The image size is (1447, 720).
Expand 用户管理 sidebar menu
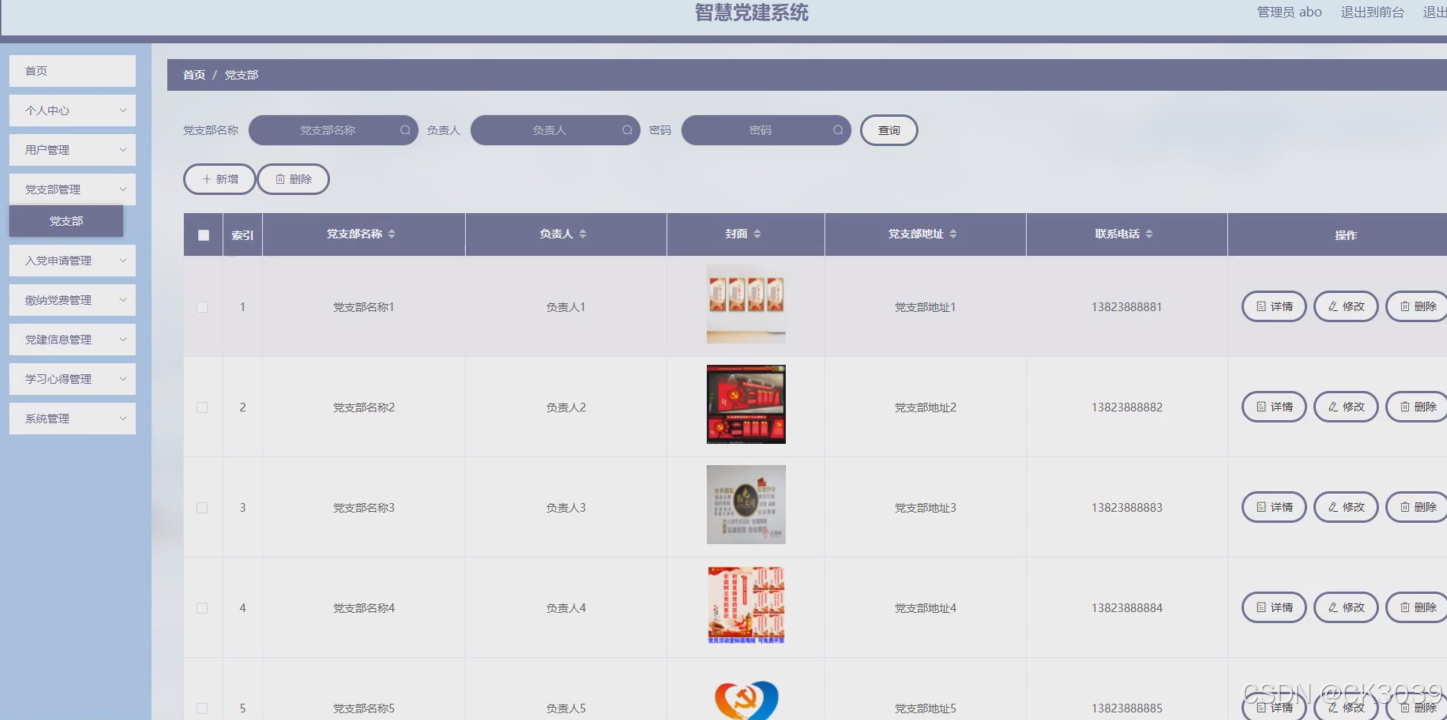pos(72,150)
